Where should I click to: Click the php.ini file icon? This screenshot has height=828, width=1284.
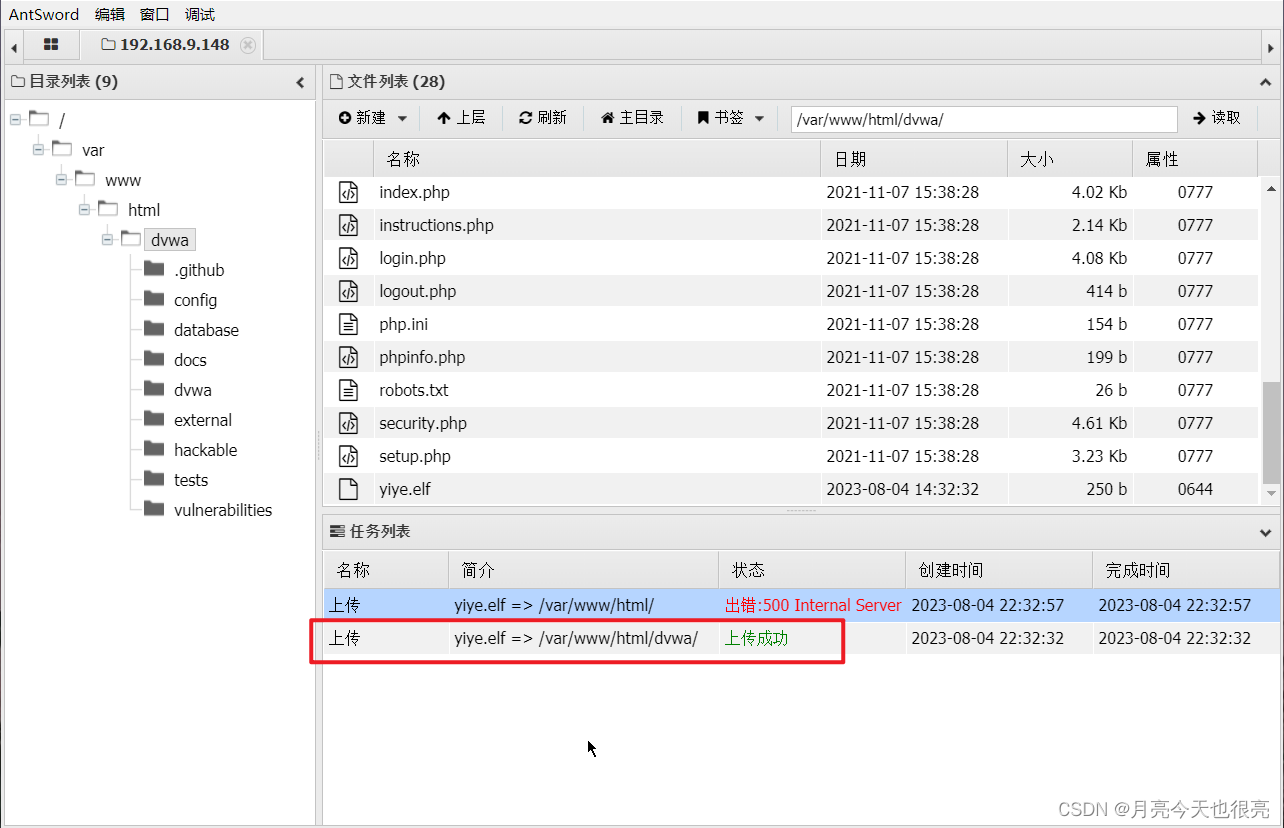click(348, 324)
